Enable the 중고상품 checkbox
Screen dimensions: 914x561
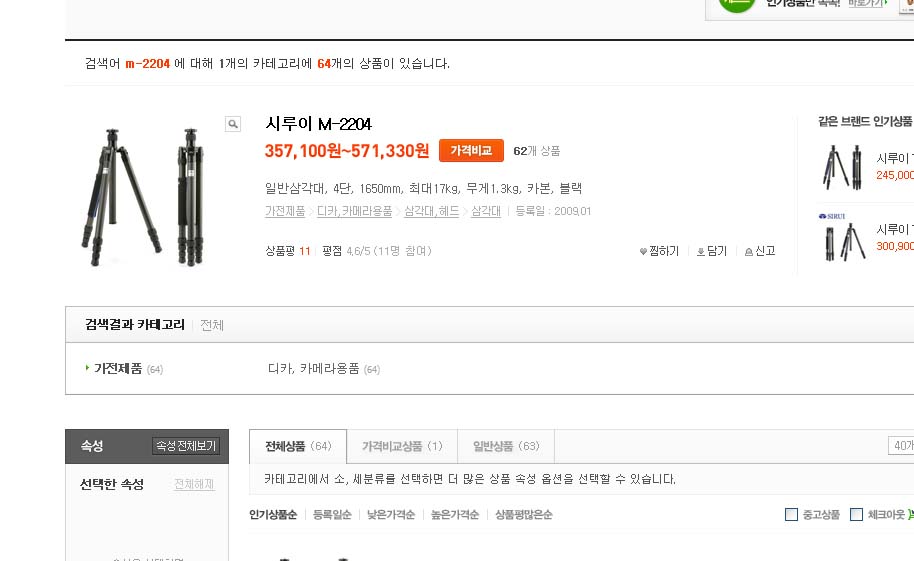791,514
